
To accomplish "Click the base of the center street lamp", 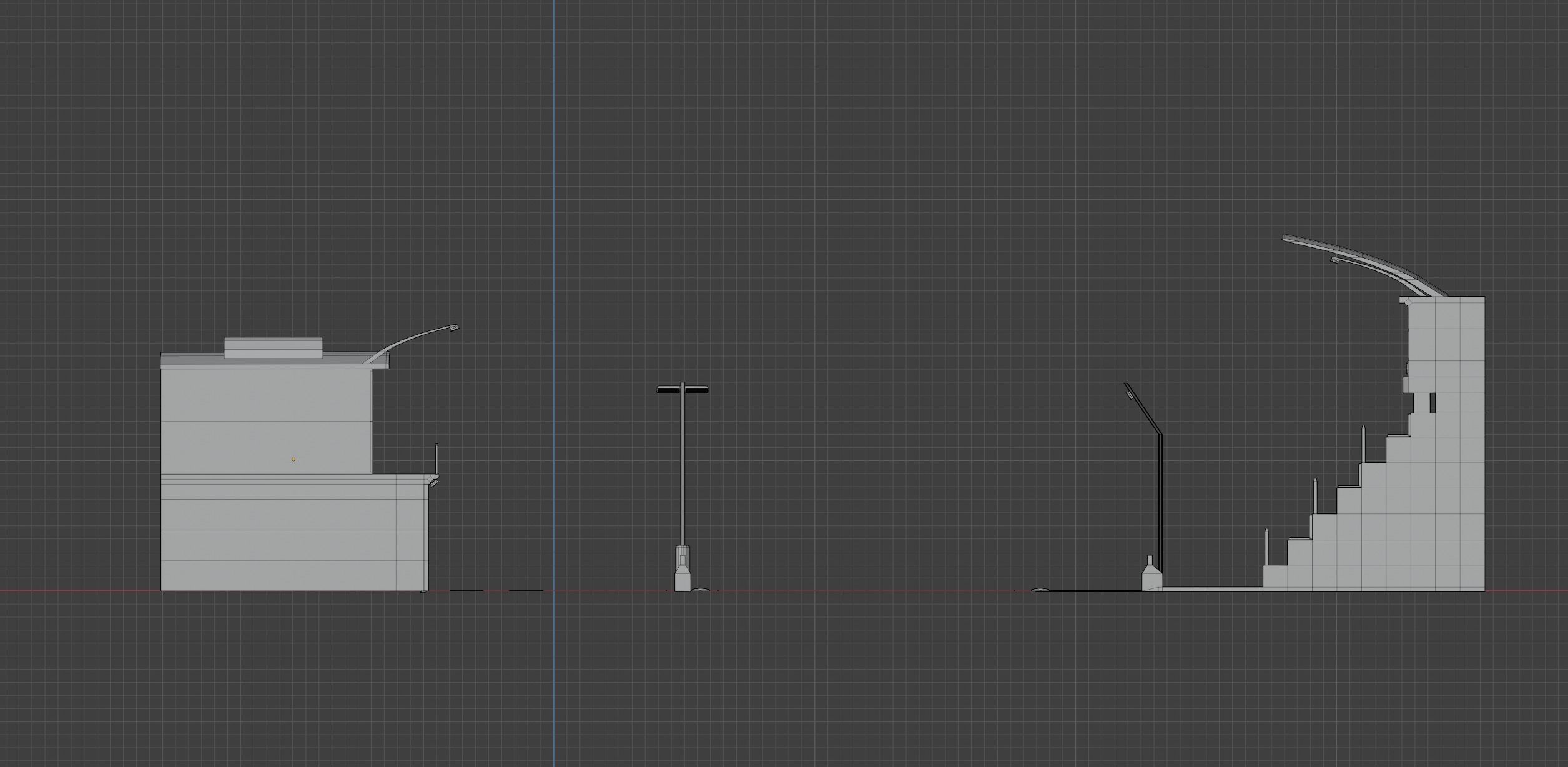I will click(x=683, y=581).
